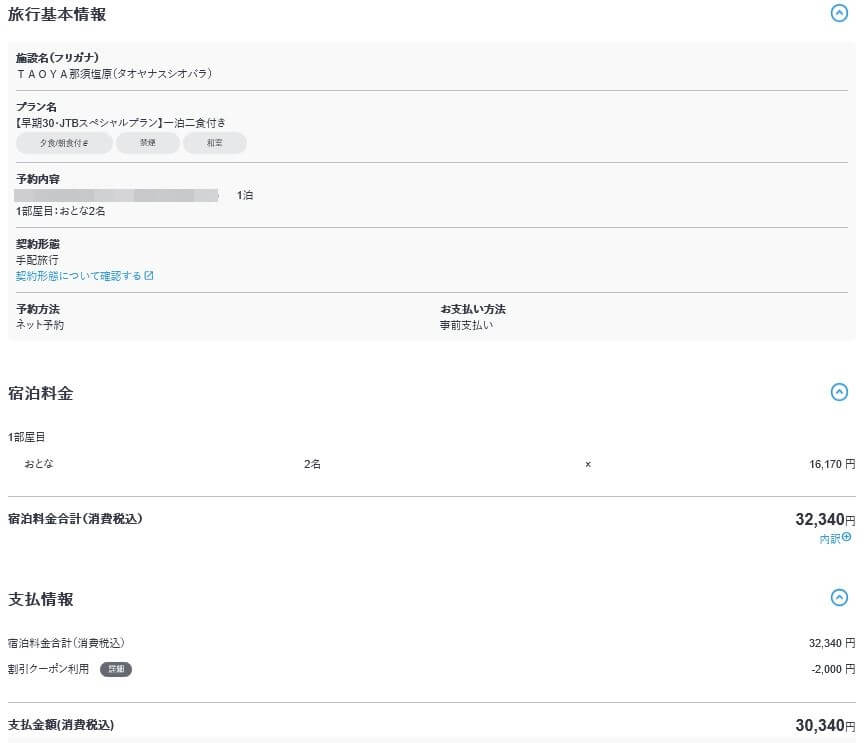Open the 内訳 breakdown link
Screen dimensions: 865x743
click(x=829, y=539)
